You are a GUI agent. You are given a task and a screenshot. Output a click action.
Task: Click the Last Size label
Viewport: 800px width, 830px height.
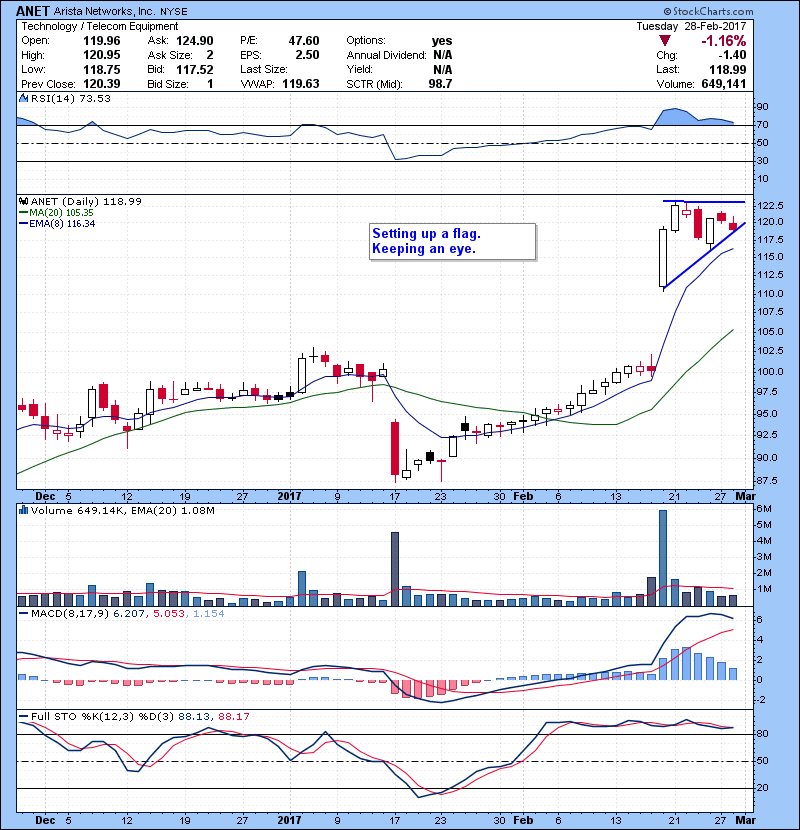(264, 69)
